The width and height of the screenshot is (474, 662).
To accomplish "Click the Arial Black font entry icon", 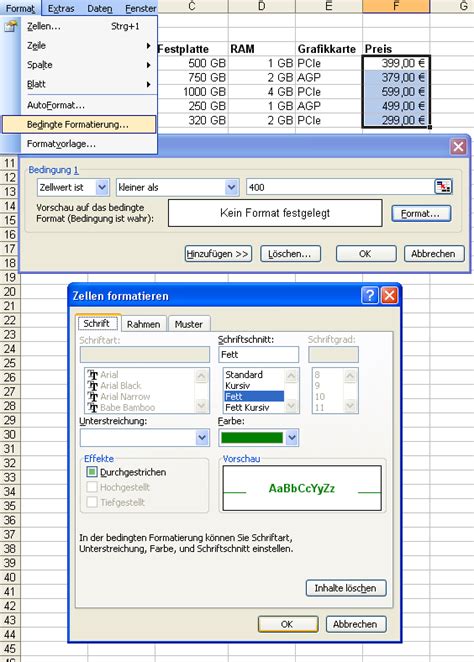I will 93,386.
